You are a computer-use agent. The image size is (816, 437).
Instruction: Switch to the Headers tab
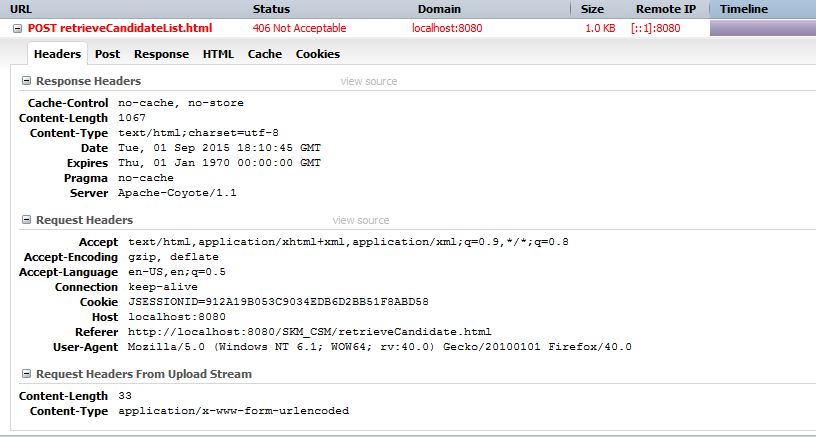click(57, 54)
